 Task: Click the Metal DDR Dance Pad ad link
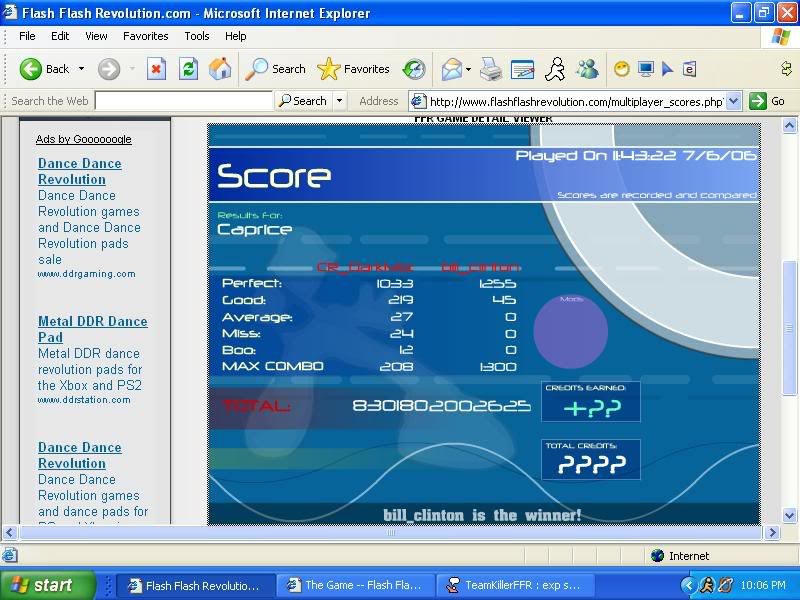[92, 329]
